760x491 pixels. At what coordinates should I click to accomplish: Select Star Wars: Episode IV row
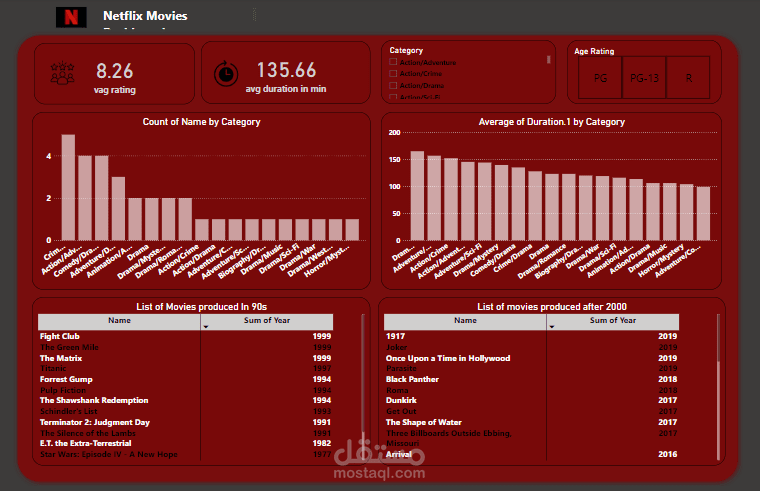(186, 455)
